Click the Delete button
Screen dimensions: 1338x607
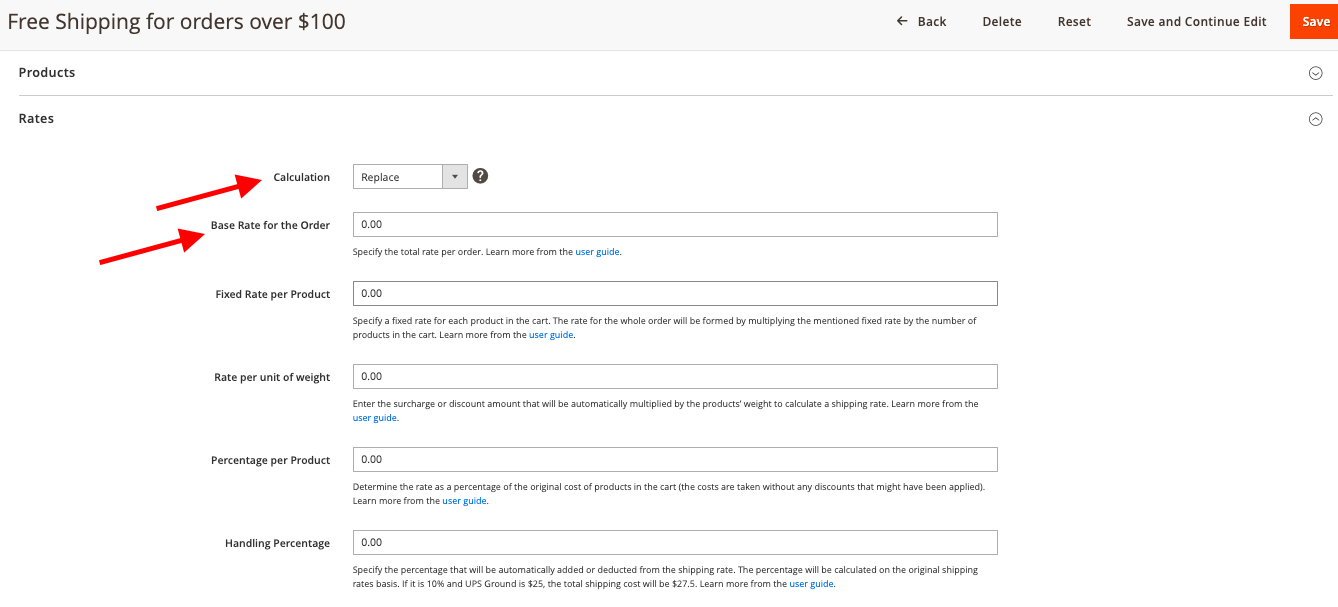coord(1001,21)
